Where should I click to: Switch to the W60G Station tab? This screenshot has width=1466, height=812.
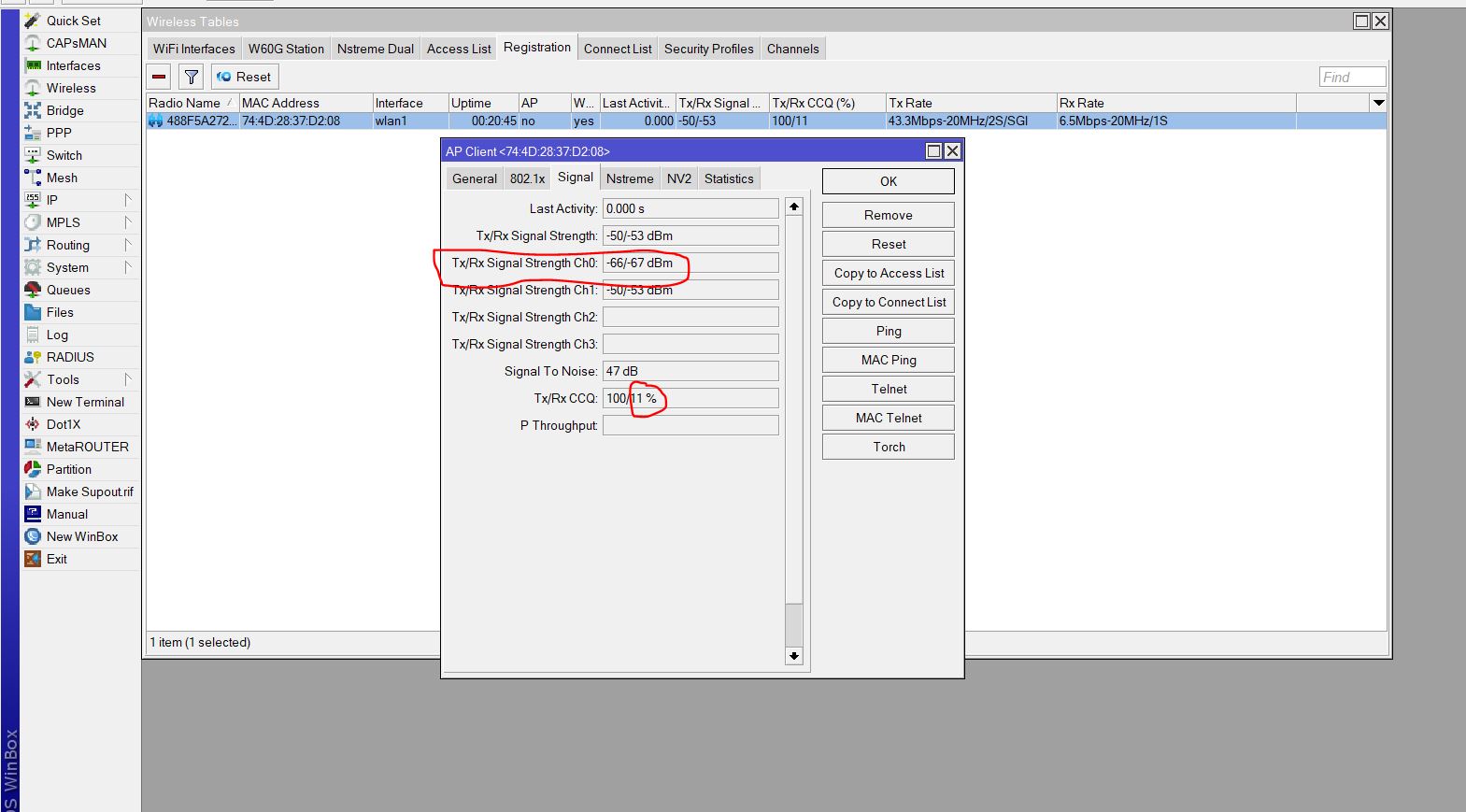click(286, 49)
